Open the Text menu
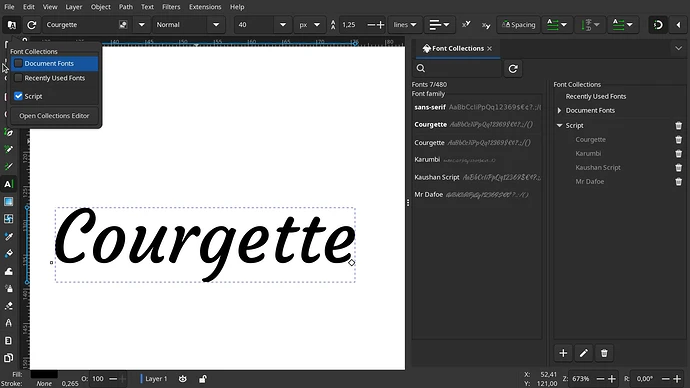The height and width of the screenshot is (388, 690). [x=147, y=7]
